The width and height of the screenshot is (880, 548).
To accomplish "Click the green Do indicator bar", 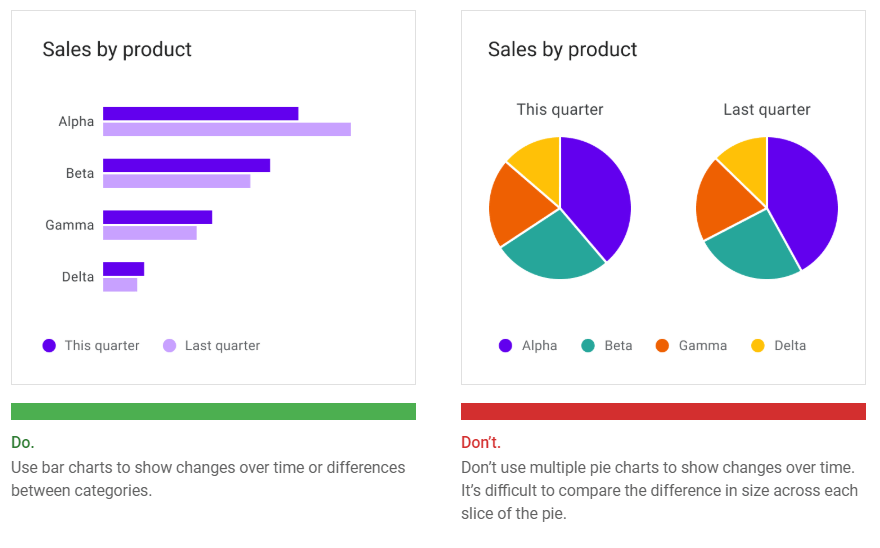I will tap(213, 411).
